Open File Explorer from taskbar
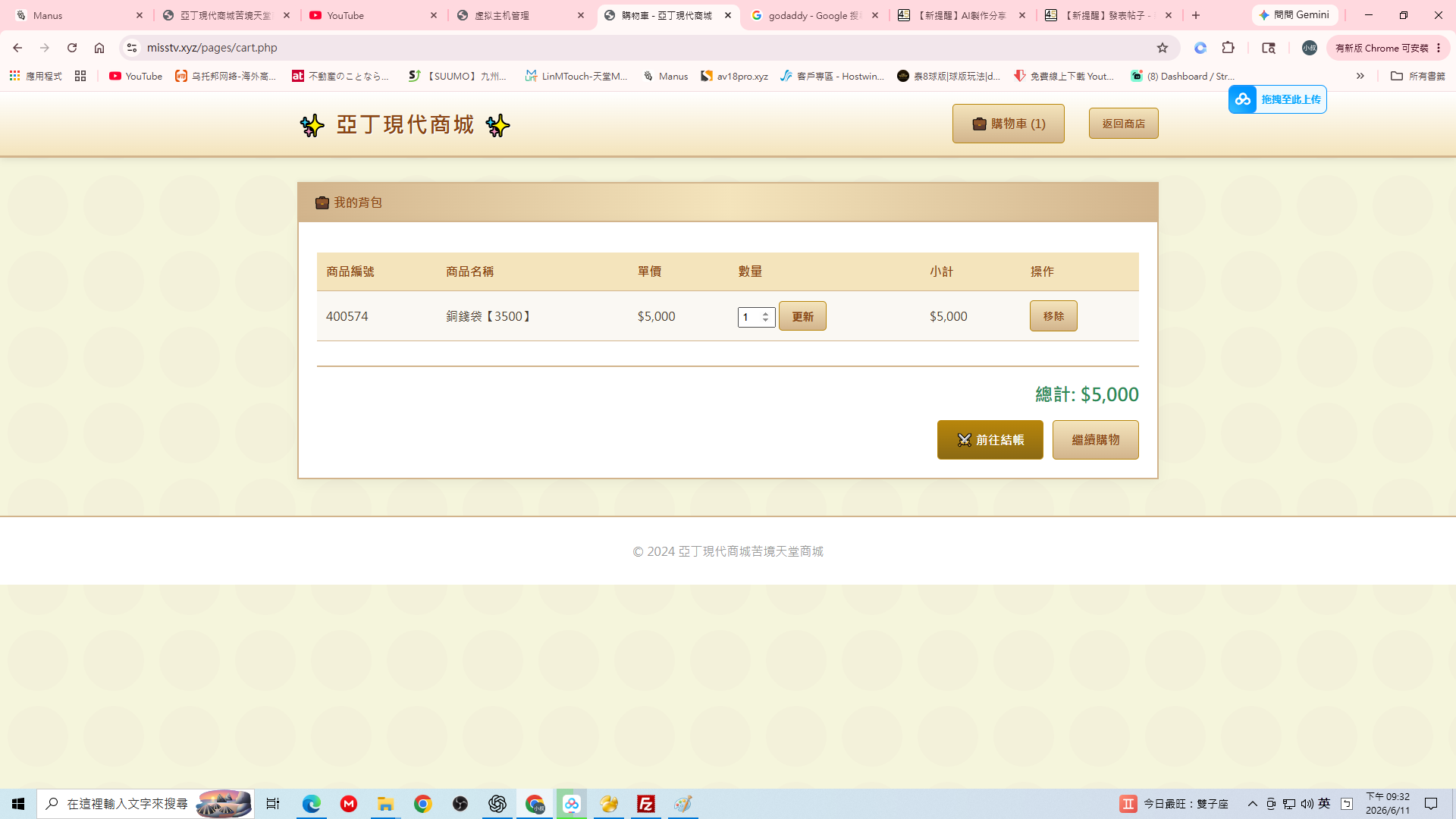 (386, 804)
